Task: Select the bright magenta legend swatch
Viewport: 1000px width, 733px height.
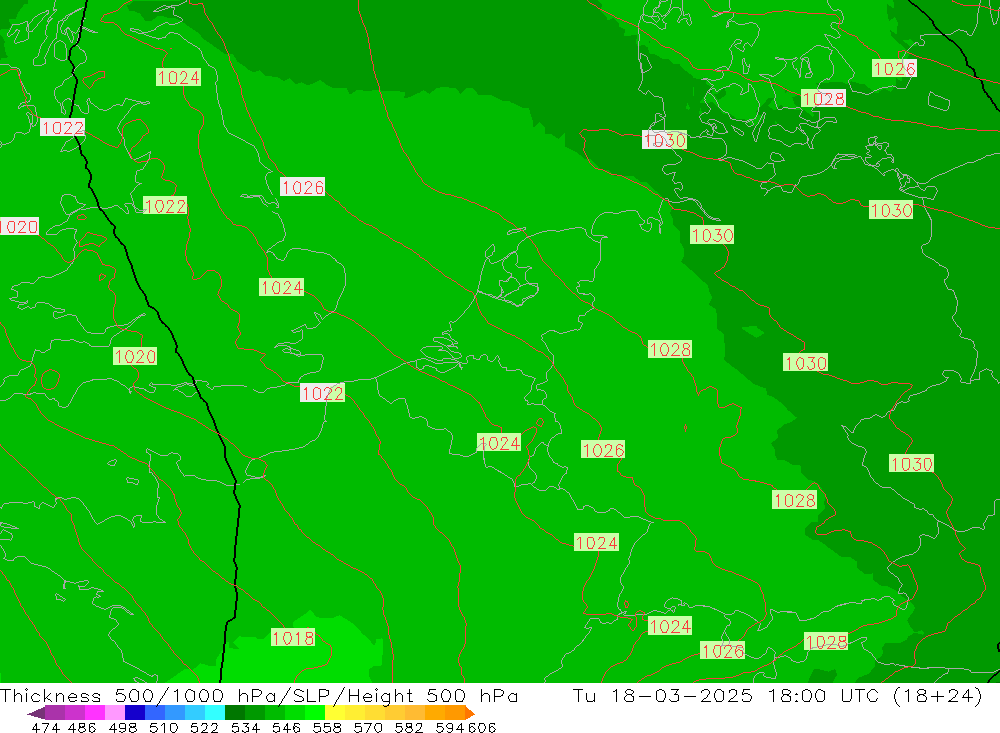Action: 93,713
